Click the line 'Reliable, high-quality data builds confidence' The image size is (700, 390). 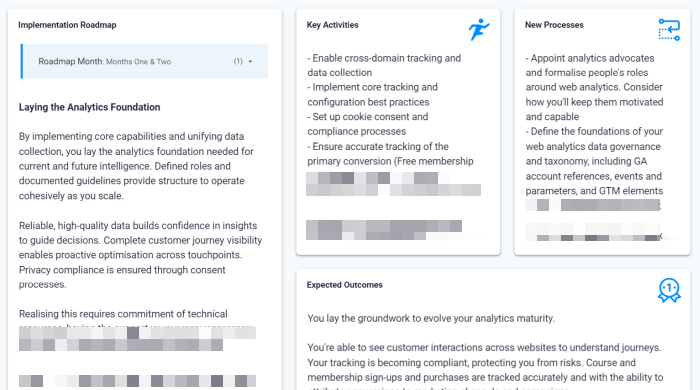(x=138, y=226)
